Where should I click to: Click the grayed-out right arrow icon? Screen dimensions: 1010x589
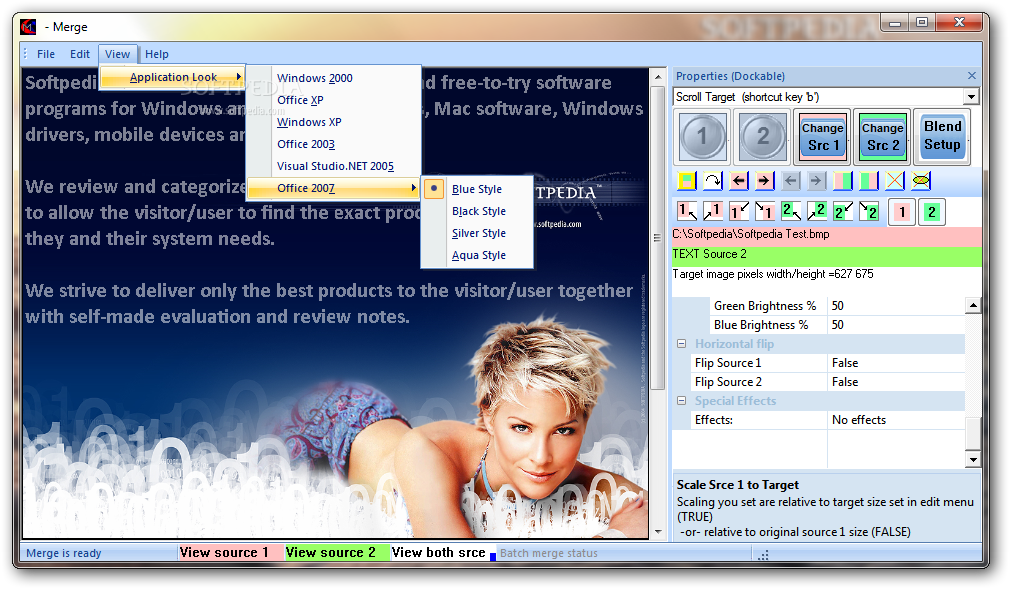(x=817, y=181)
